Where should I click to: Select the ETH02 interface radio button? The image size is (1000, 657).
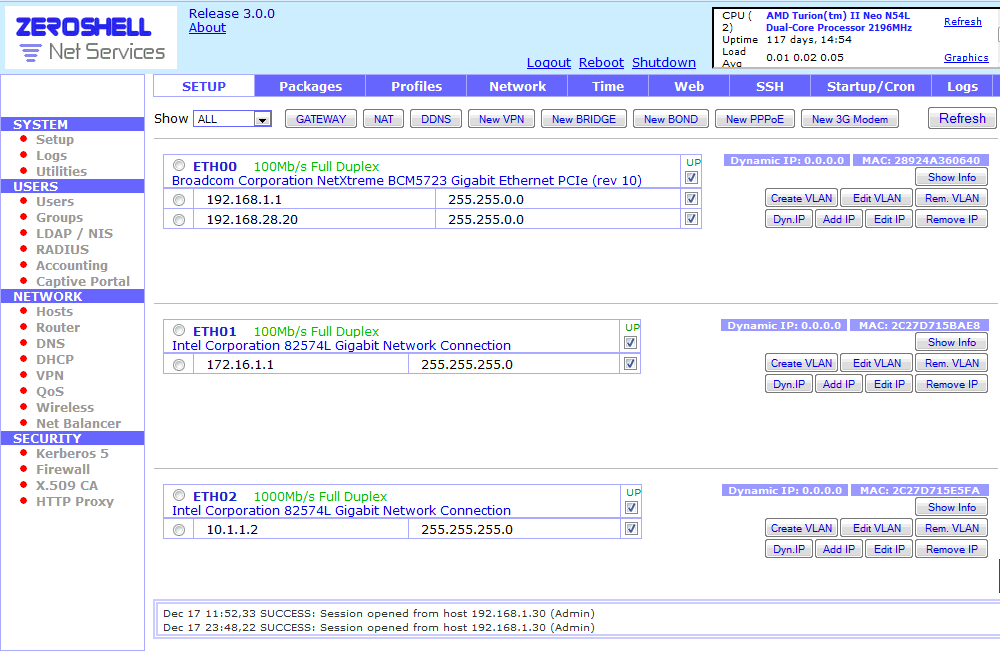coord(179,495)
